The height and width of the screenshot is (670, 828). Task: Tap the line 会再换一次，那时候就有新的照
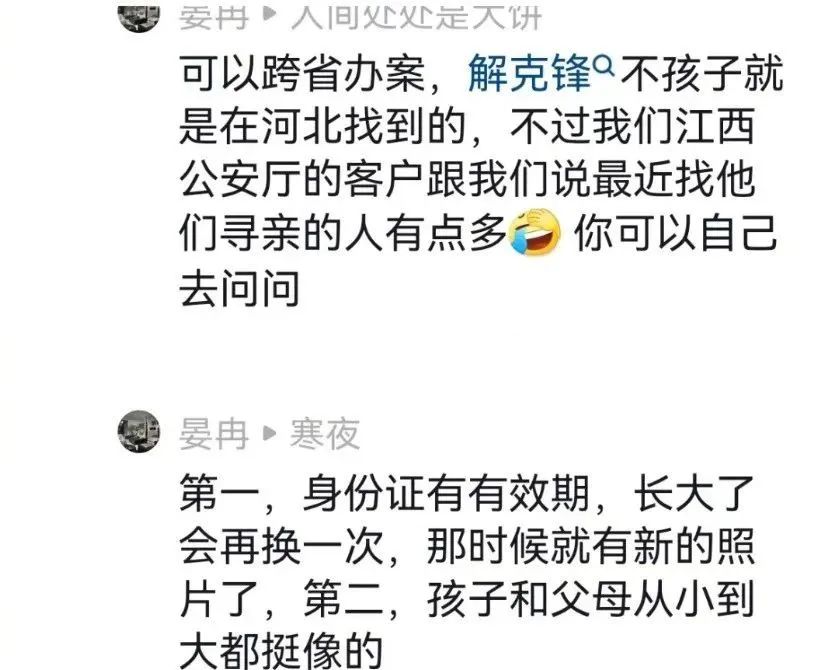tap(467, 546)
